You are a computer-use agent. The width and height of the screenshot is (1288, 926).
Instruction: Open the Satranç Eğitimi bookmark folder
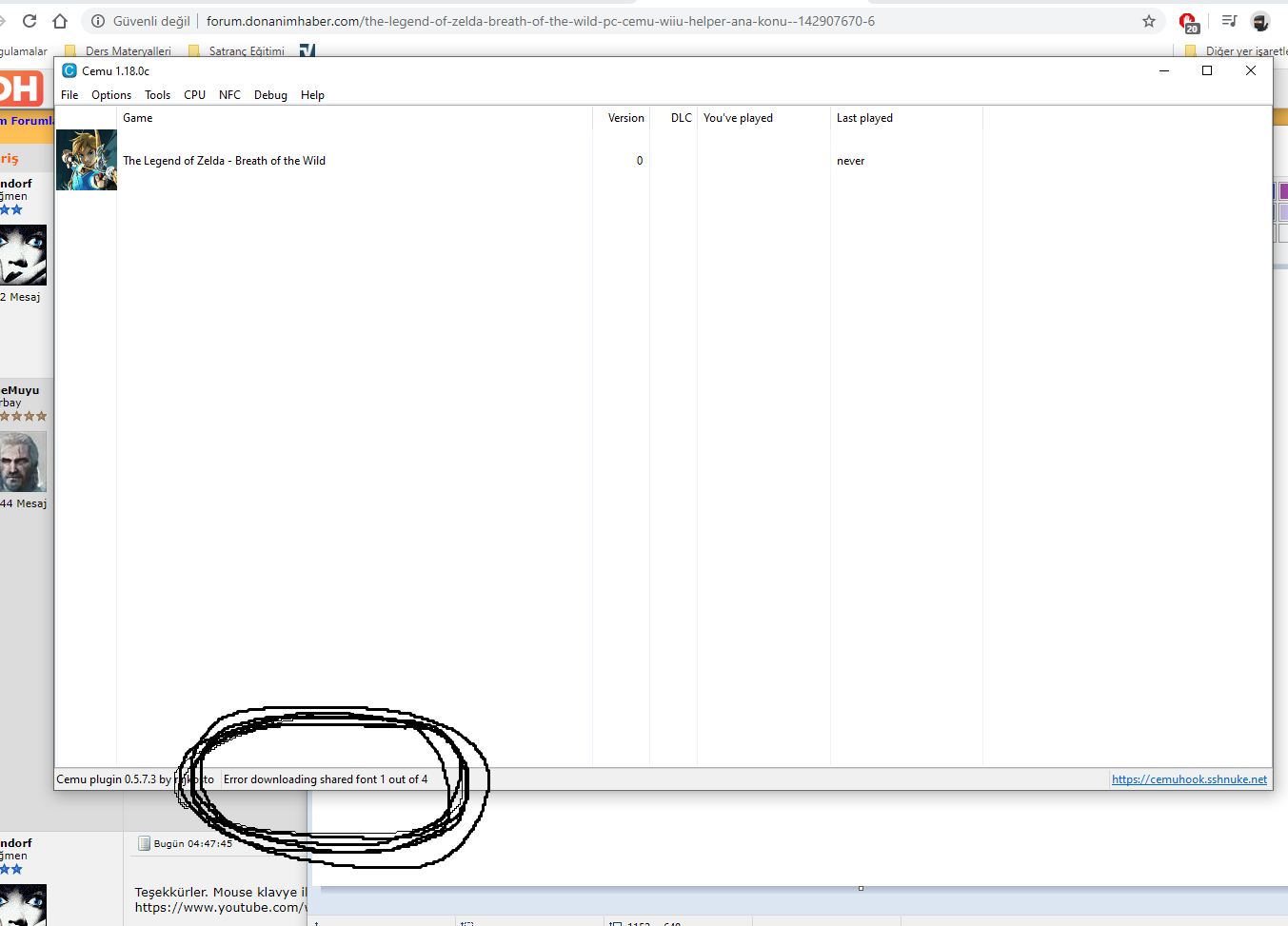237,51
